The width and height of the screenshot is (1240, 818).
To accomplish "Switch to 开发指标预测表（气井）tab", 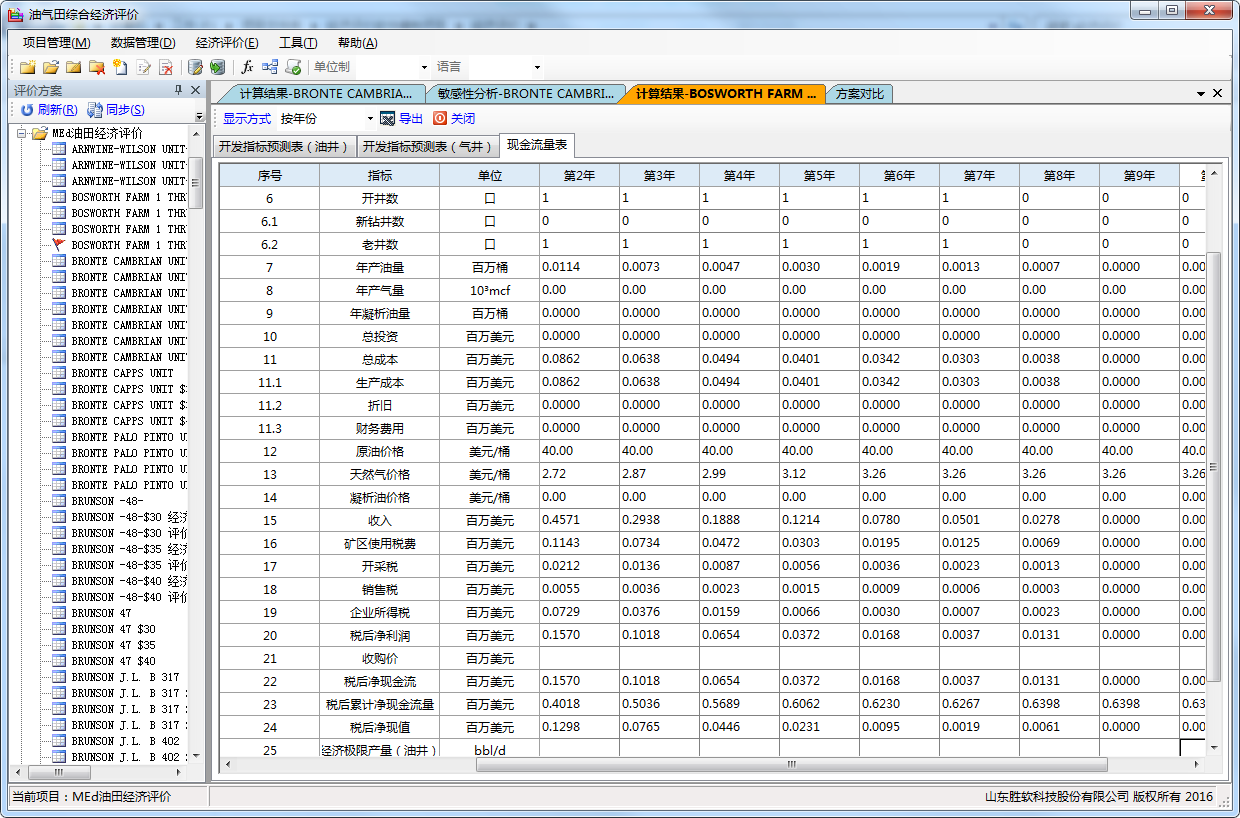I will coord(428,146).
